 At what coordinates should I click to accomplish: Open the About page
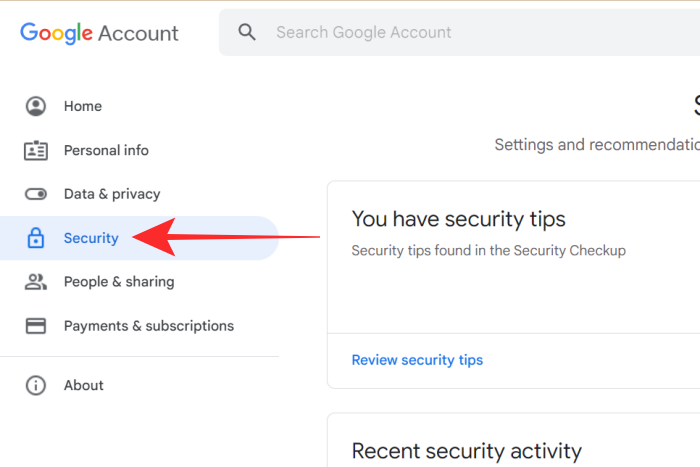pos(84,385)
